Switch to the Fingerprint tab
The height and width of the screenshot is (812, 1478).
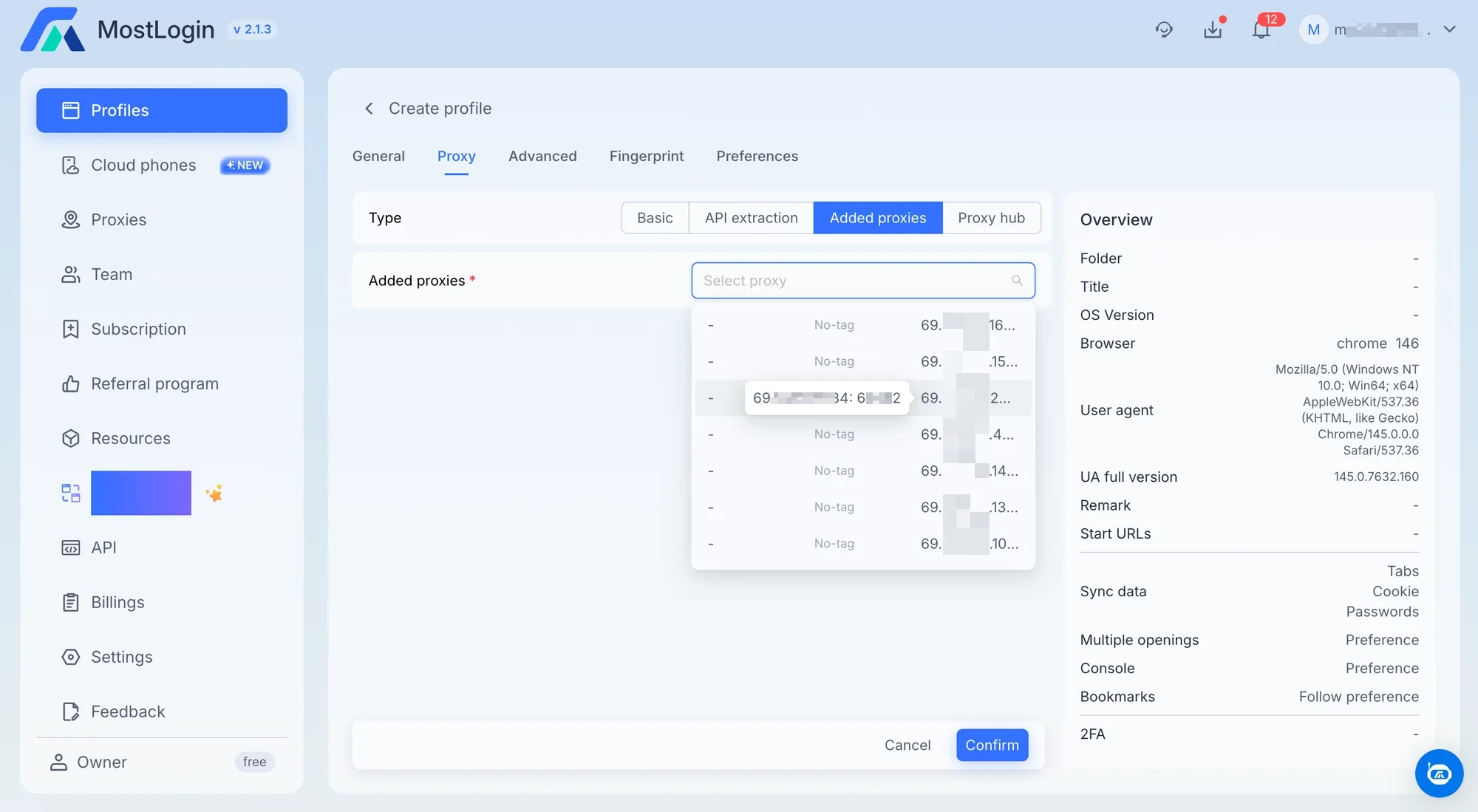tap(647, 156)
